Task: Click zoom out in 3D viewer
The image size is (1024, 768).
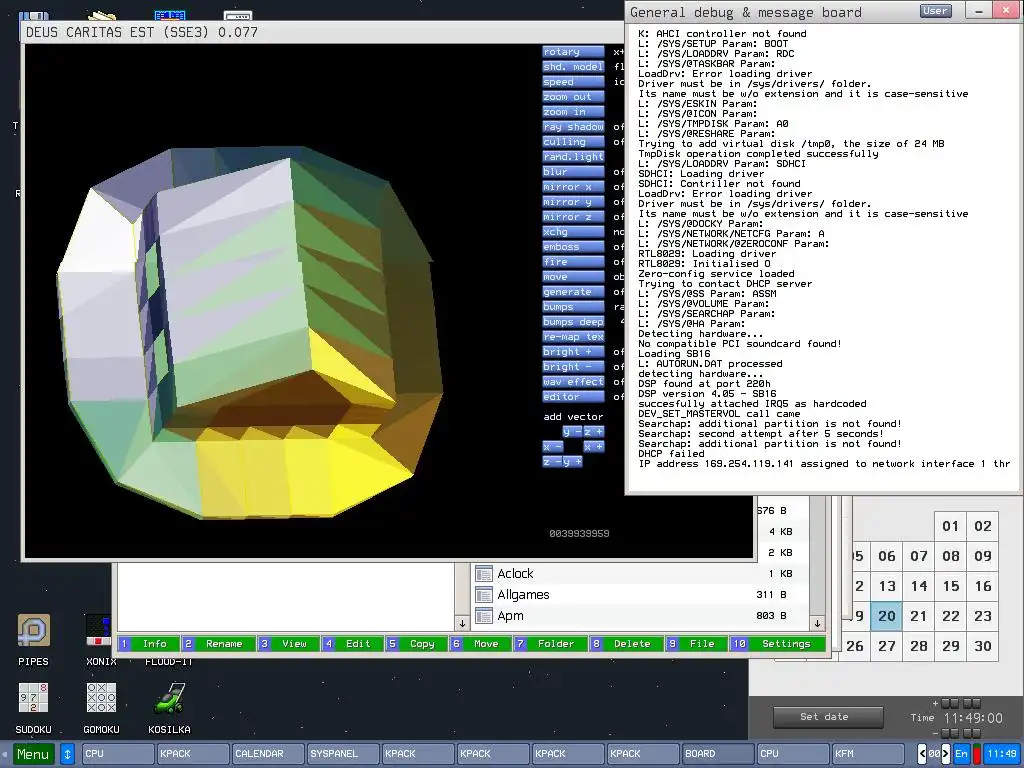Action: coord(573,97)
